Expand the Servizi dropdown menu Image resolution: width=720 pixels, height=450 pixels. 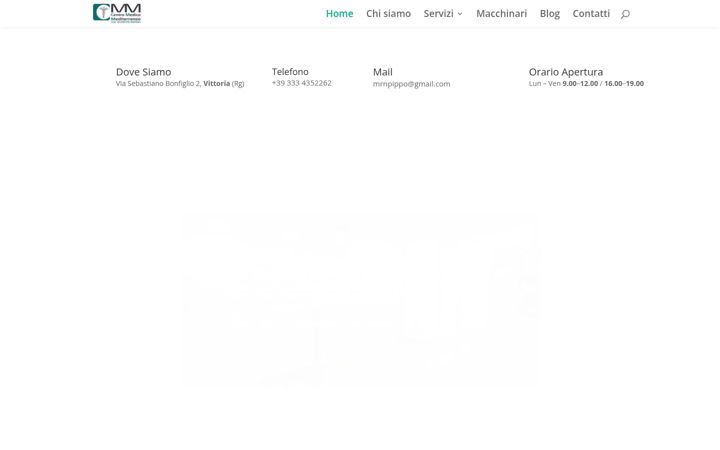tap(443, 14)
